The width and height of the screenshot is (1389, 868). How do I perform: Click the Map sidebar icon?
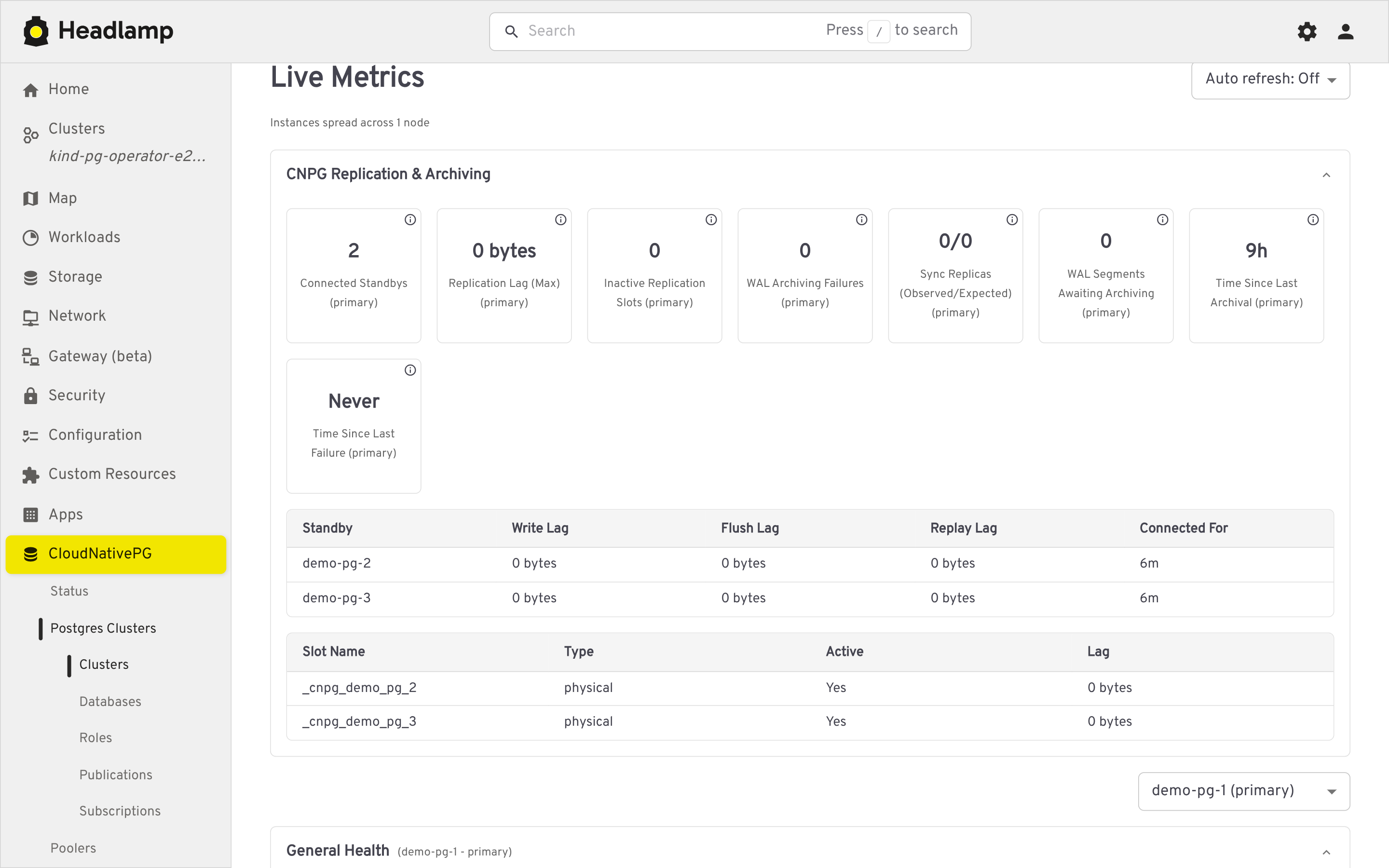30,198
